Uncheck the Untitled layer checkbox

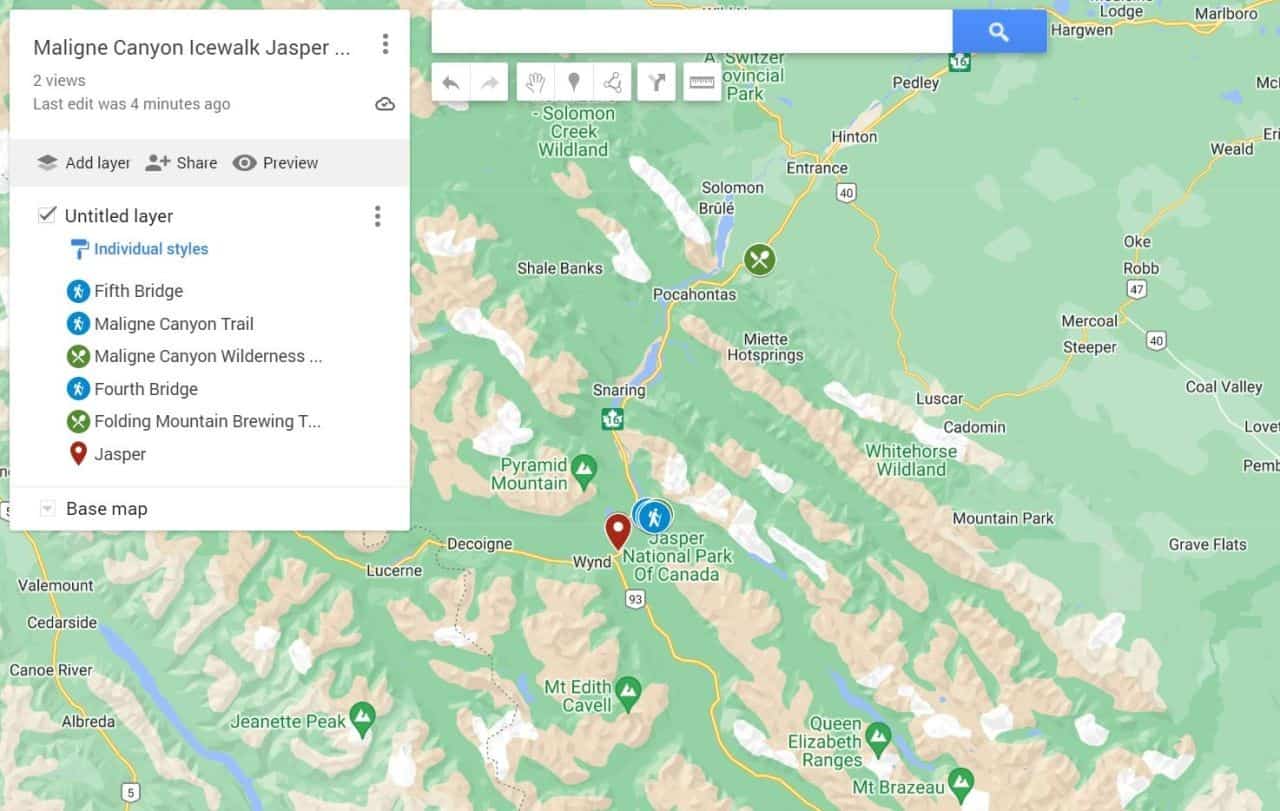click(x=46, y=215)
